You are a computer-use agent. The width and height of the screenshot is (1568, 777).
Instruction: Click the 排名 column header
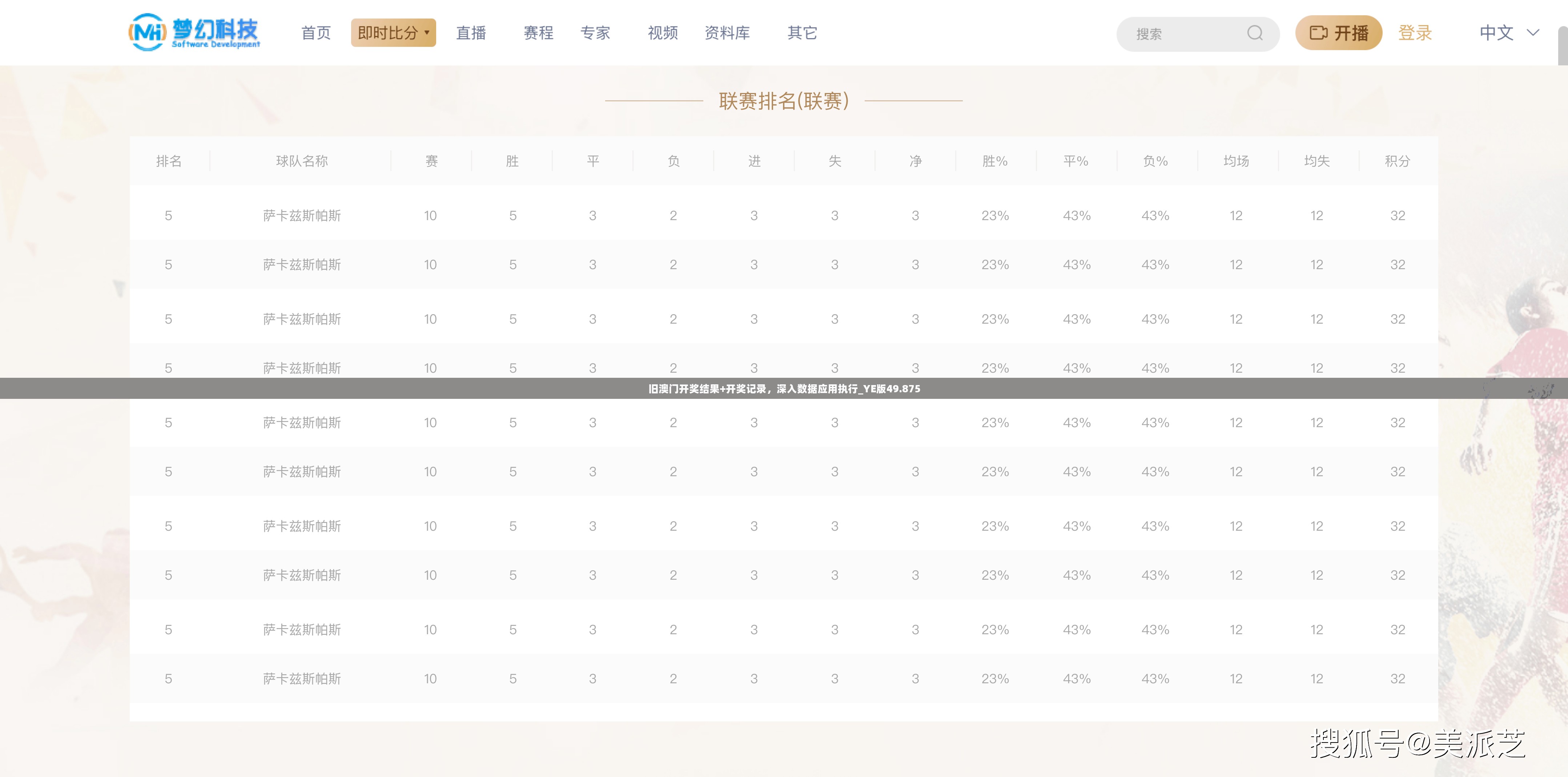[169, 161]
